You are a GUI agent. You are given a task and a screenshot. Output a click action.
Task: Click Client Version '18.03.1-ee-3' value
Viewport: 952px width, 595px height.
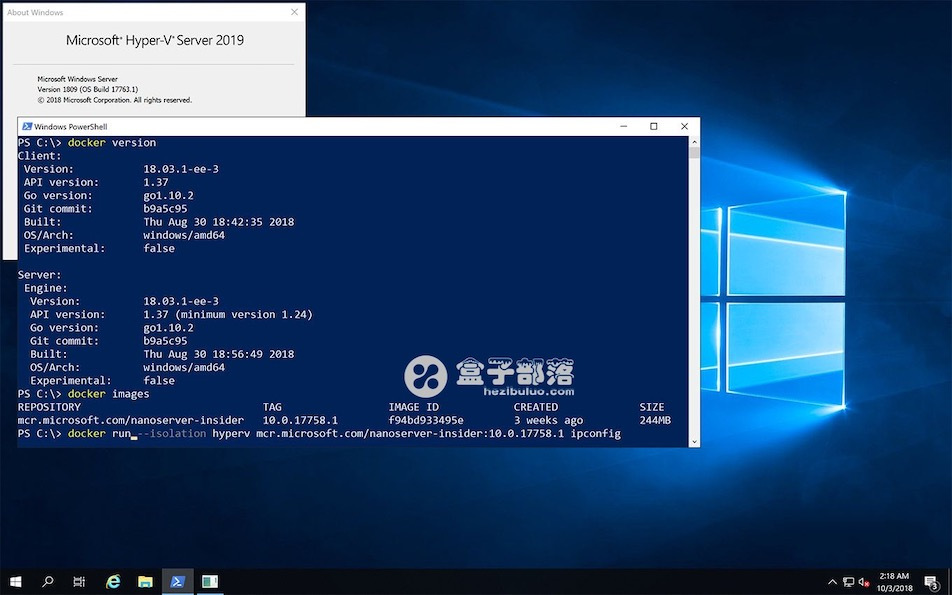(x=181, y=169)
